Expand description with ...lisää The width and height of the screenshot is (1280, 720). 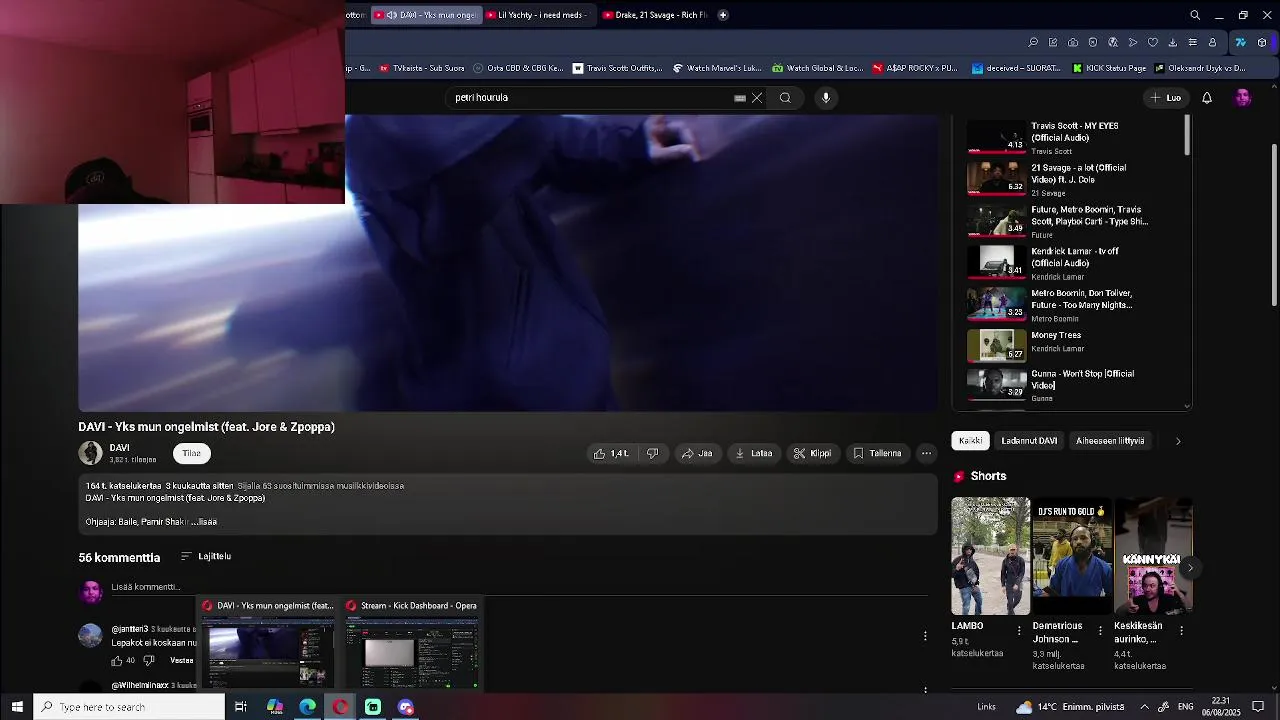click(x=204, y=522)
